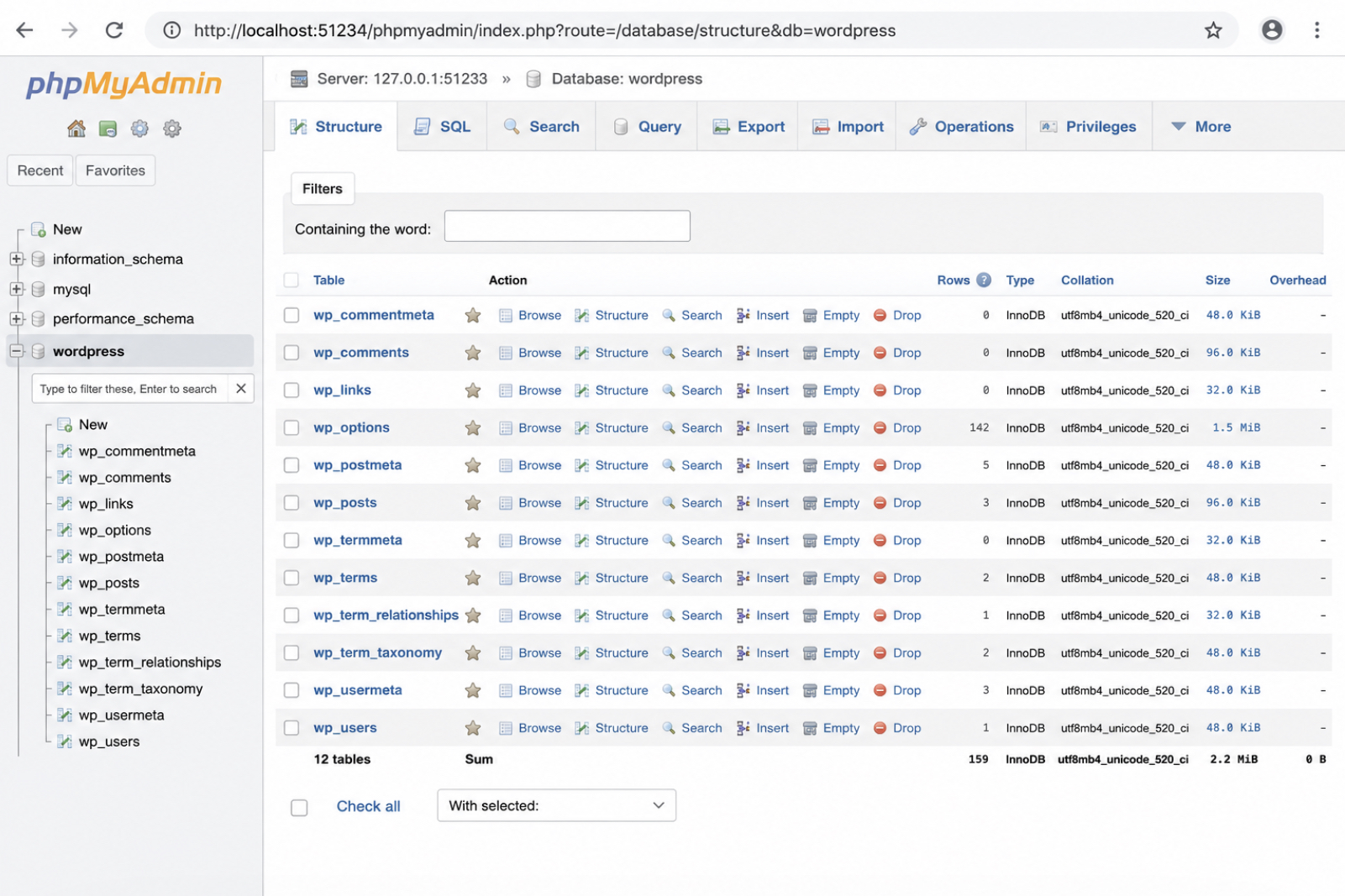Open With selected dropdown
The image size is (1345, 896).
pyautogui.click(x=556, y=805)
